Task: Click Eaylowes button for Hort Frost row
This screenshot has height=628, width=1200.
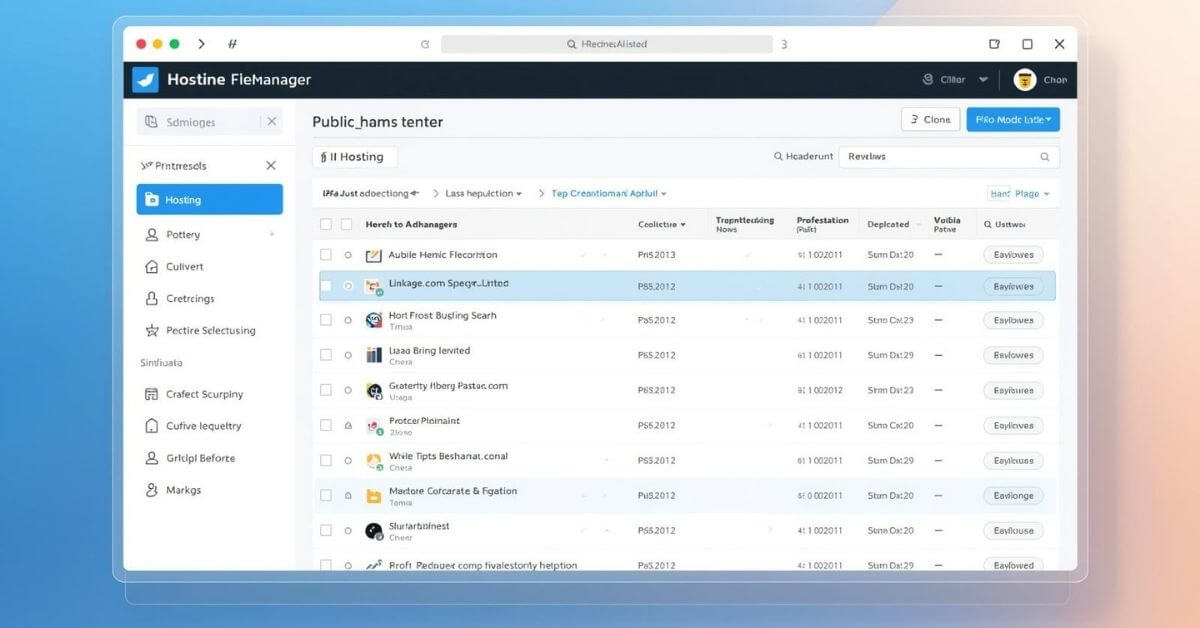Action: pyautogui.click(x=1013, y=321)
